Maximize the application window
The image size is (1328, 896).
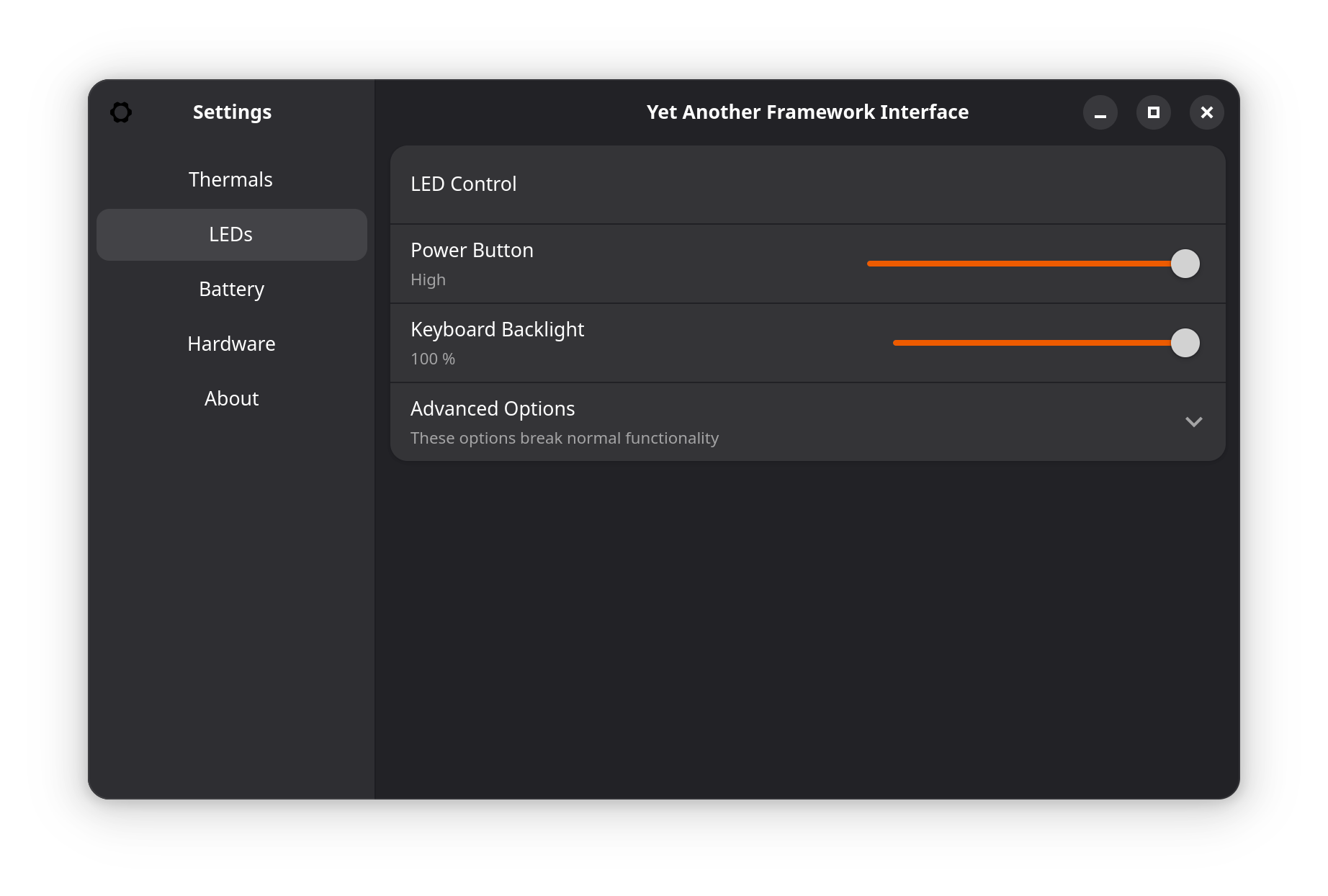[x=1153, y=112]
